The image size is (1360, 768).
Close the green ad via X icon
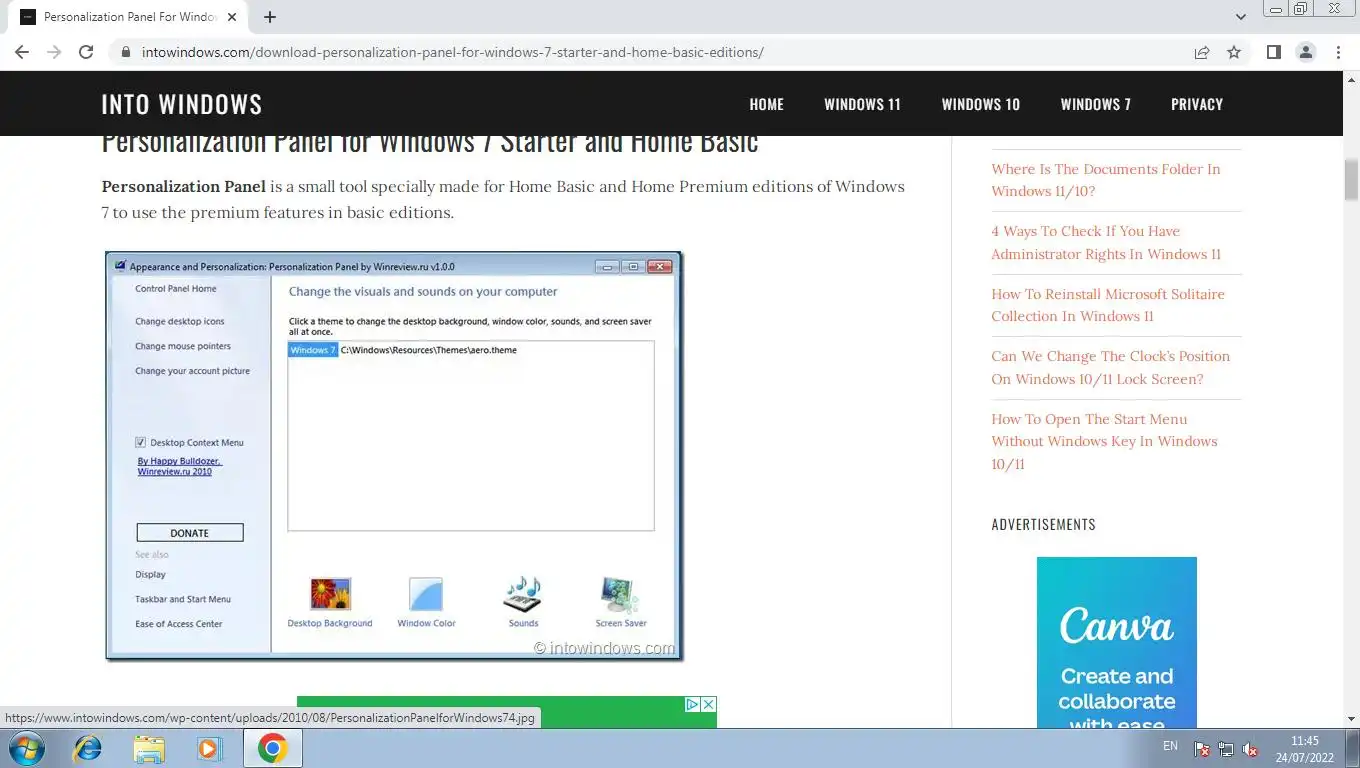pos(708,704)
